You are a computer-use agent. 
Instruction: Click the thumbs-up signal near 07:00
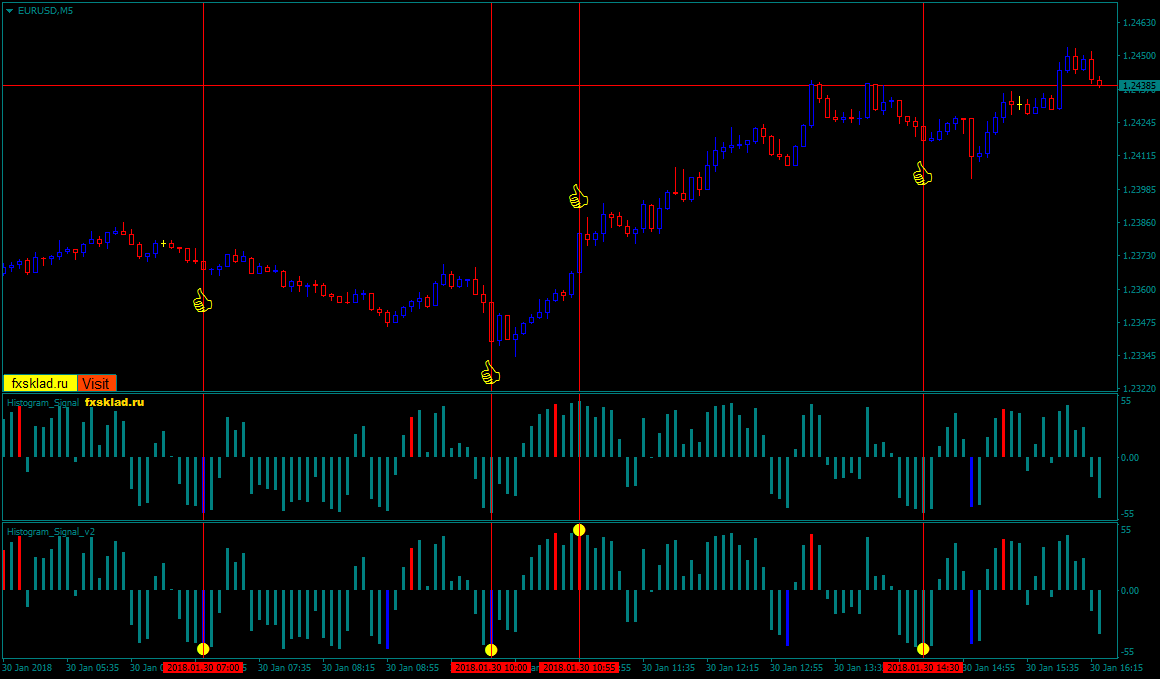point(203,300)
